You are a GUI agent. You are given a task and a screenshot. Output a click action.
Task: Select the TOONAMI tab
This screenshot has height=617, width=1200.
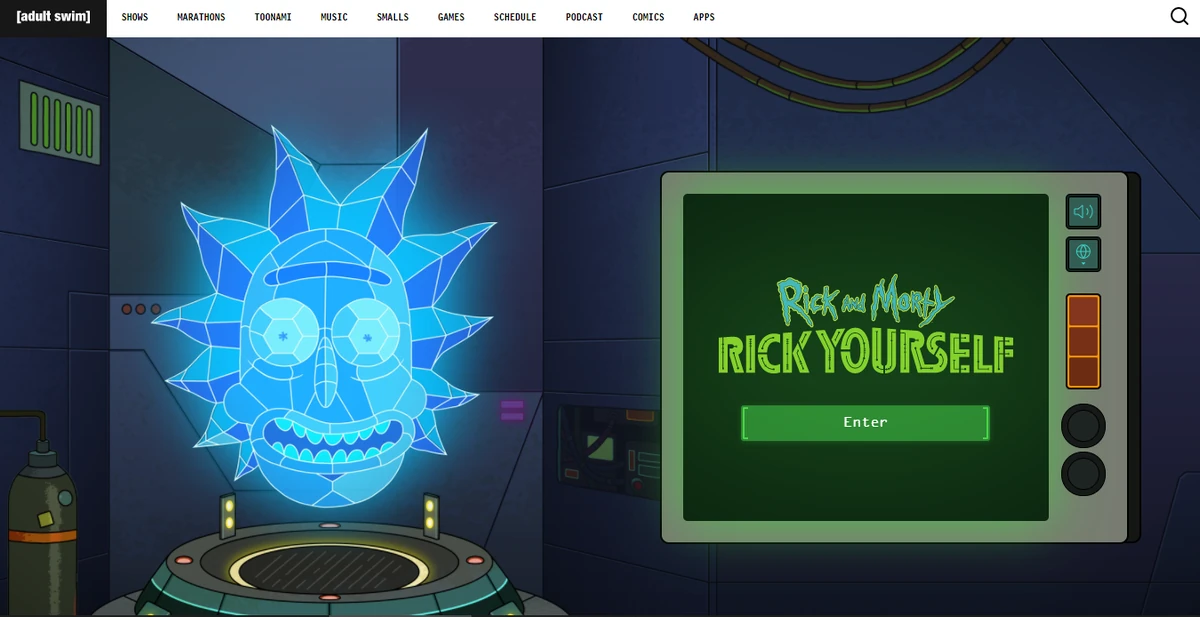click(x=273, y=16)
